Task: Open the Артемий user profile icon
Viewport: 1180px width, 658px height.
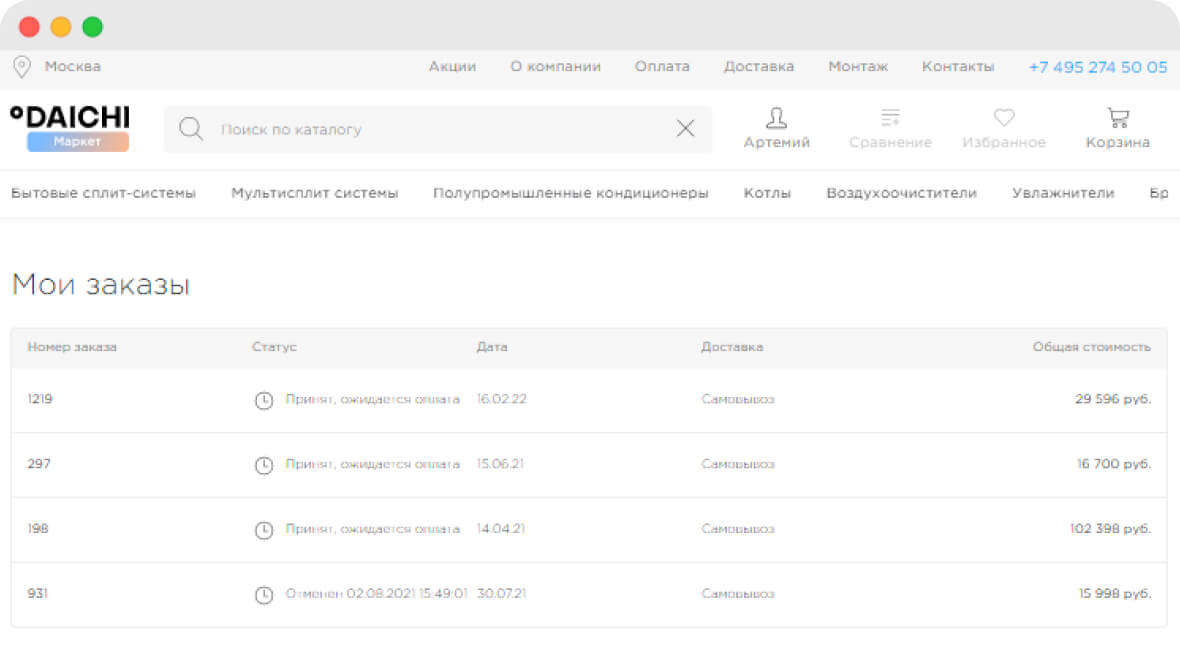Action: [776, 119]
